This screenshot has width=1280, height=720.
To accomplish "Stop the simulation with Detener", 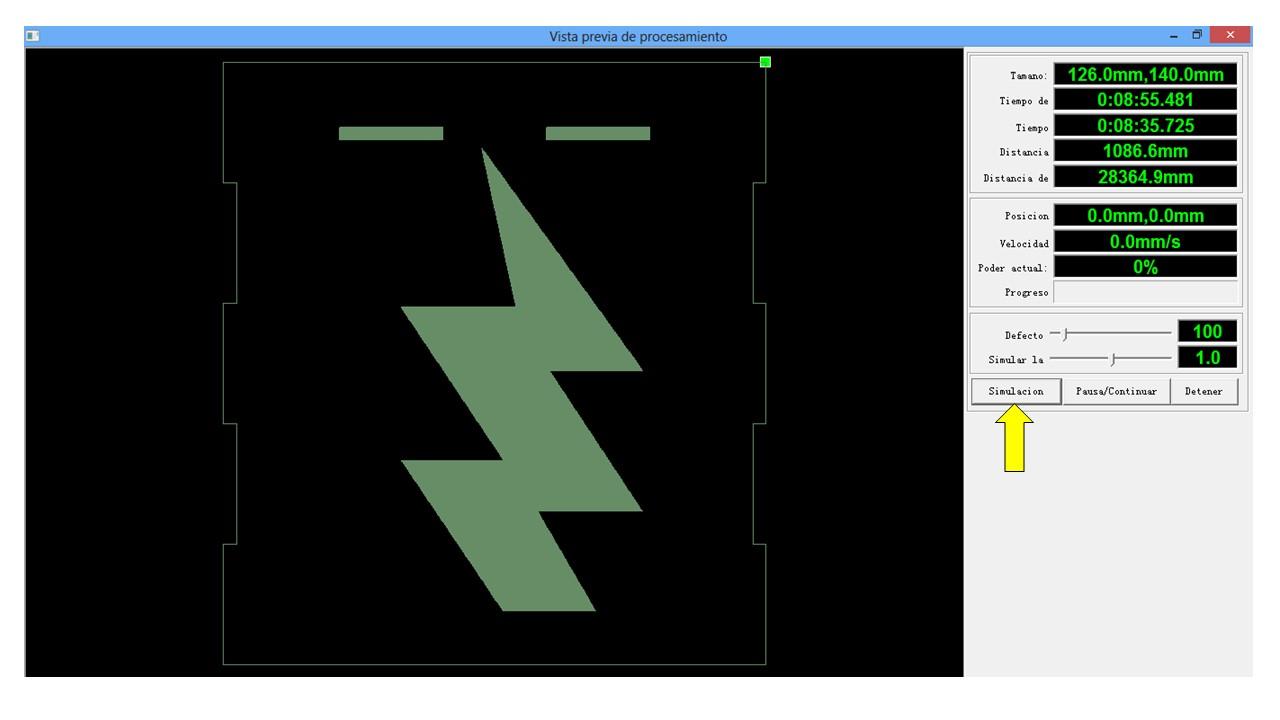I will pyautogui.click(x=1204, y=392).
